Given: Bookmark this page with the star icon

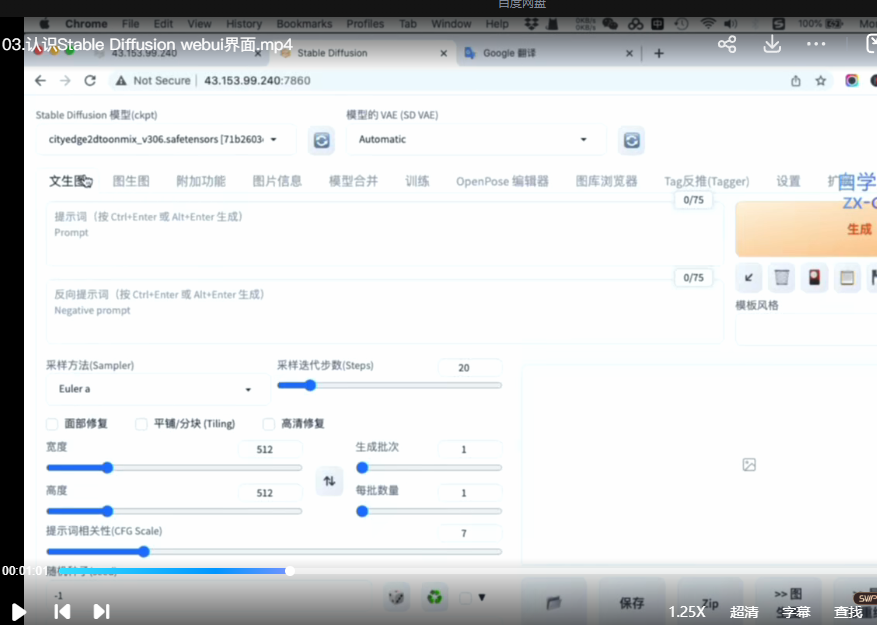Looking at the screenshot, I should point(821,81).
